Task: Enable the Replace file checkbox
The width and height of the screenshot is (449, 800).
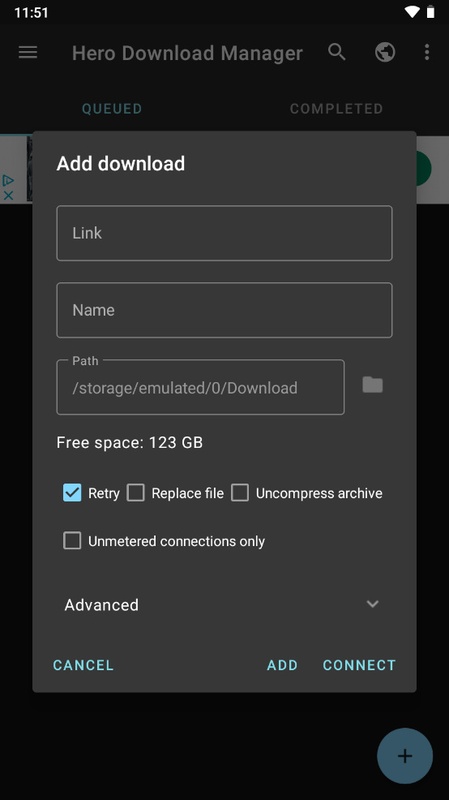Action: tap(136, 493)
